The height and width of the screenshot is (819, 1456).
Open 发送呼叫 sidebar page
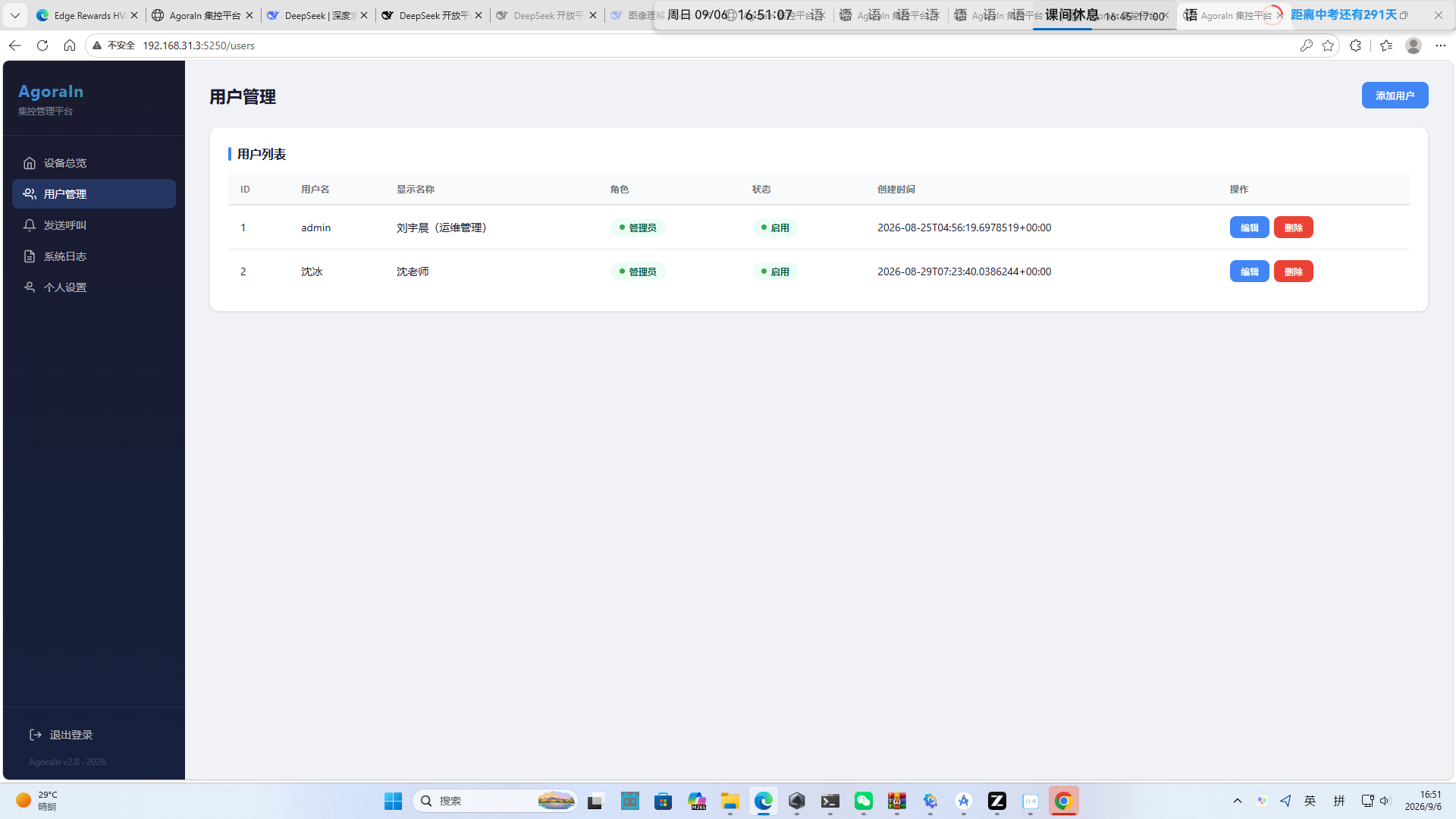94,225
